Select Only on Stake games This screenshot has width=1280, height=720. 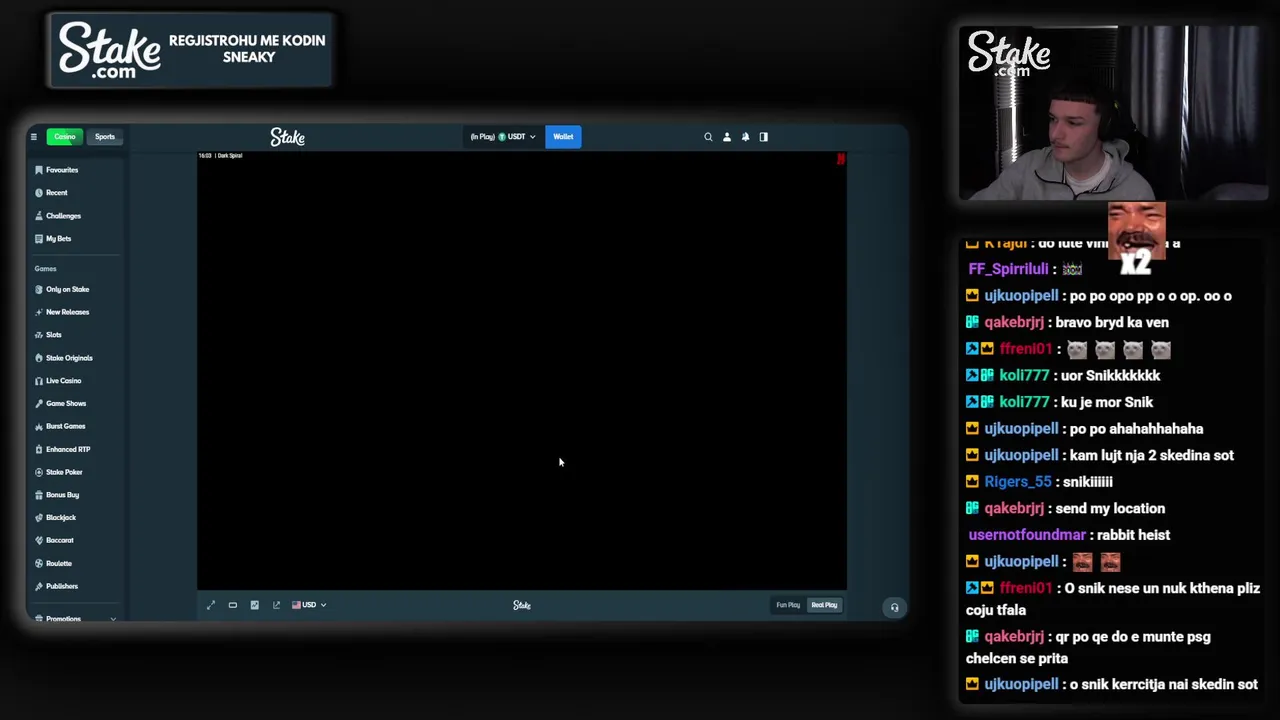[75, 289]
